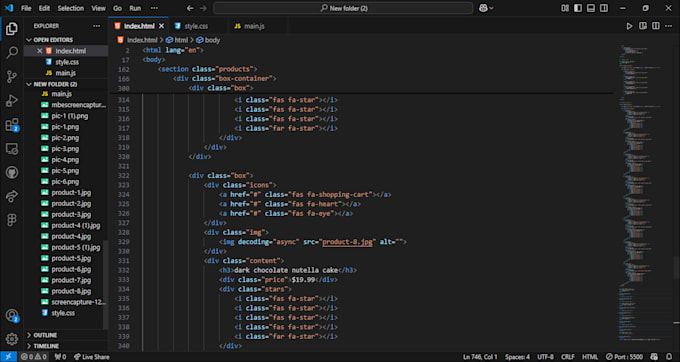Open the Selection menu
This screenshot has width=680, height=362.
tap(71, 8)
